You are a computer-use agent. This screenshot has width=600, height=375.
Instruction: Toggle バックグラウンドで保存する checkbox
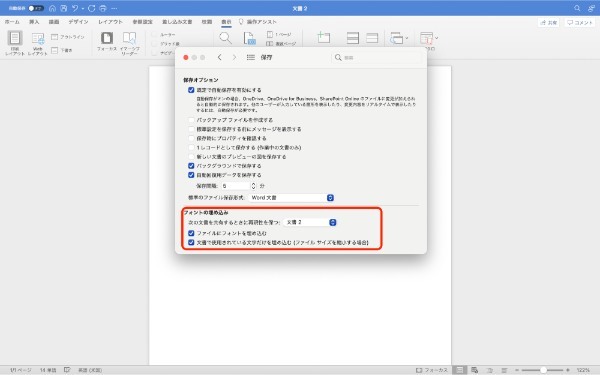pos(191,166)
